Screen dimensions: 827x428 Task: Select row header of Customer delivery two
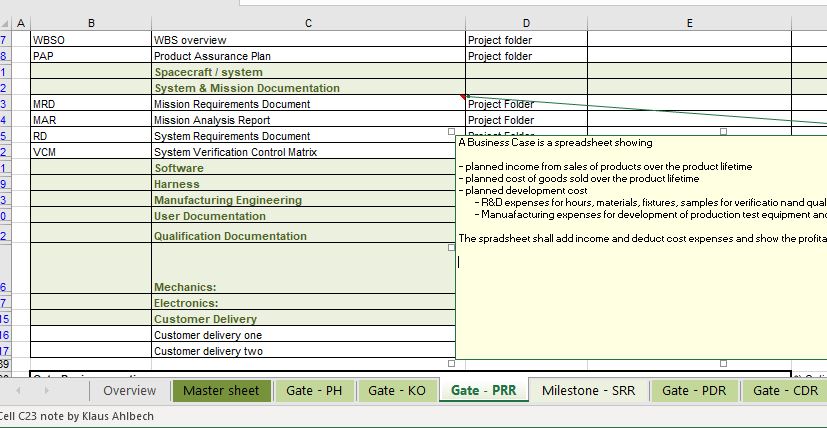point(5,350)
